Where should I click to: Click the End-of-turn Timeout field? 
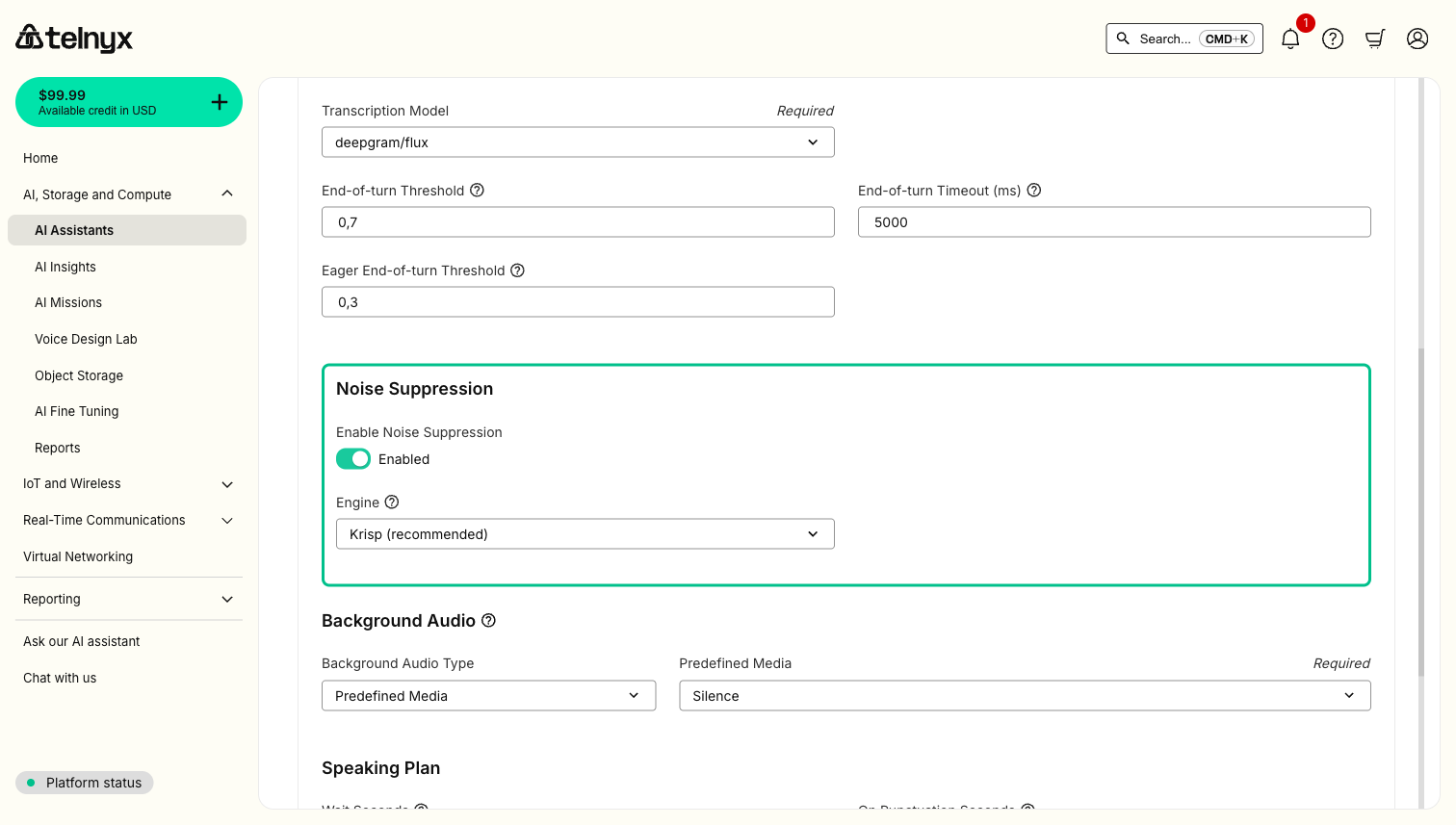tap(1114, 222)
